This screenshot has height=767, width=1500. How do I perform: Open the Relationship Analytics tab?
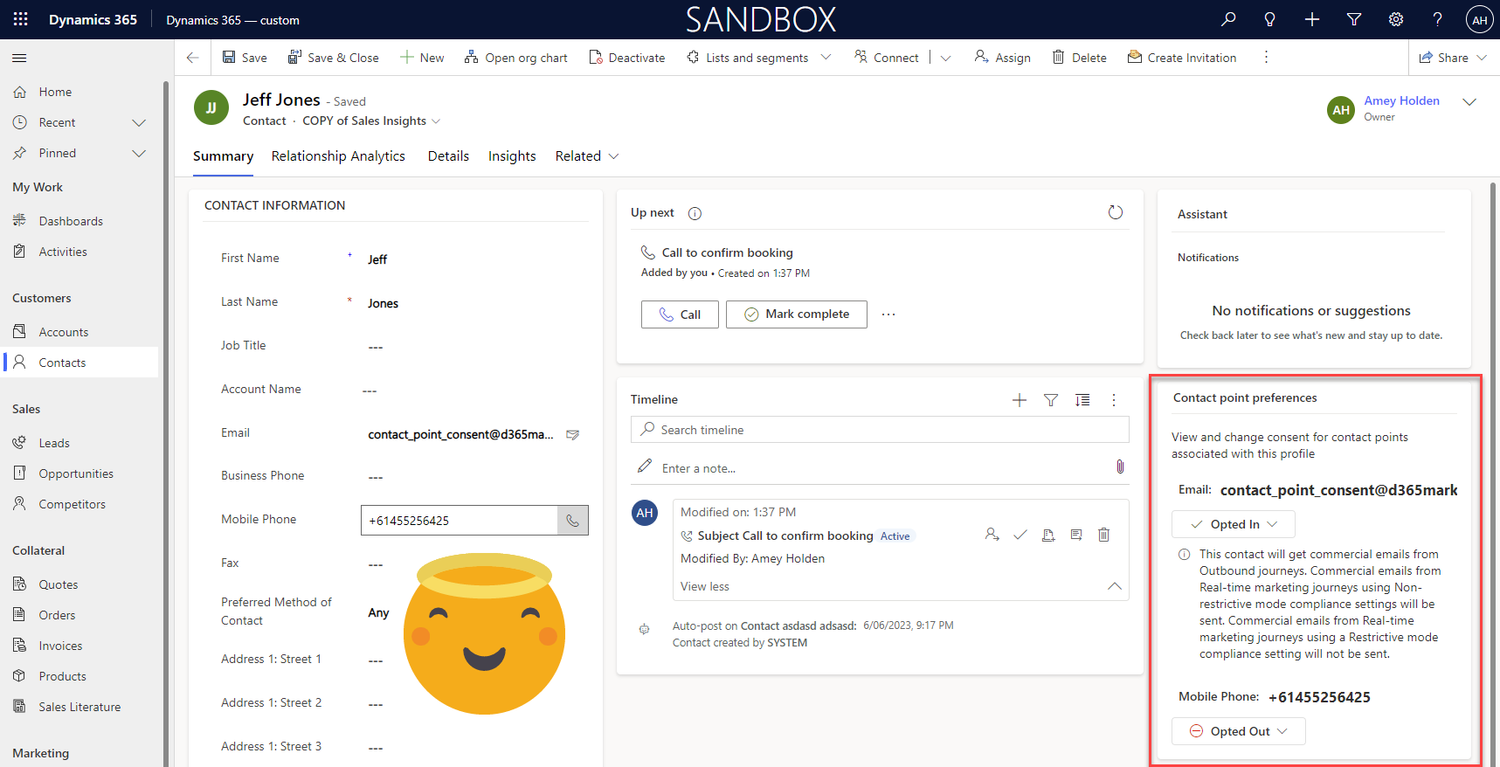coord(338,156)
